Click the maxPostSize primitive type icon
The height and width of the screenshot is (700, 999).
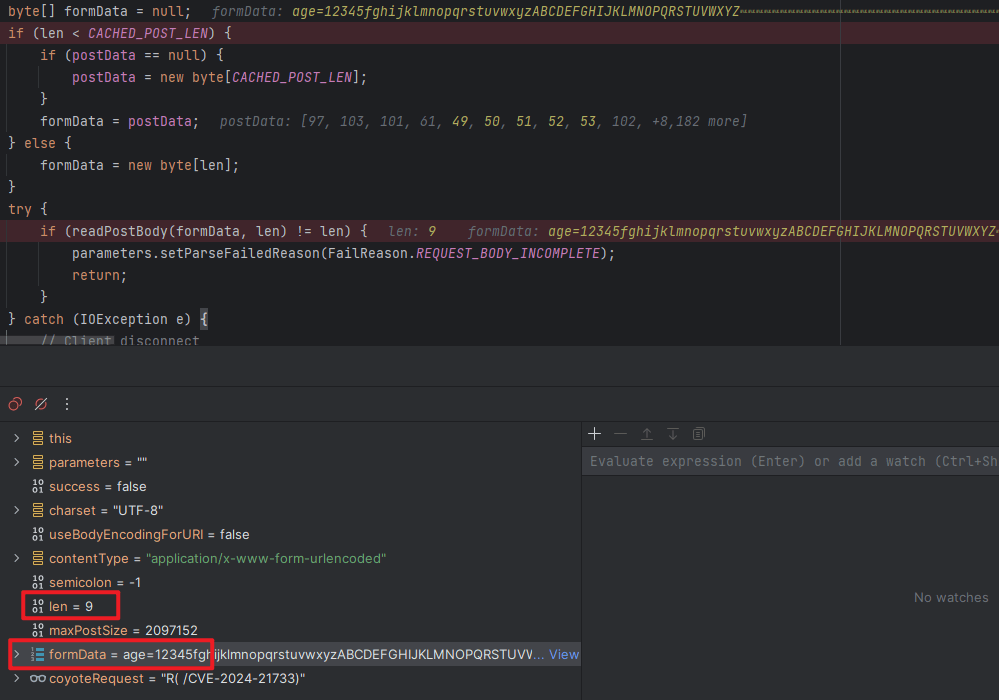click(x=38, y=631)
